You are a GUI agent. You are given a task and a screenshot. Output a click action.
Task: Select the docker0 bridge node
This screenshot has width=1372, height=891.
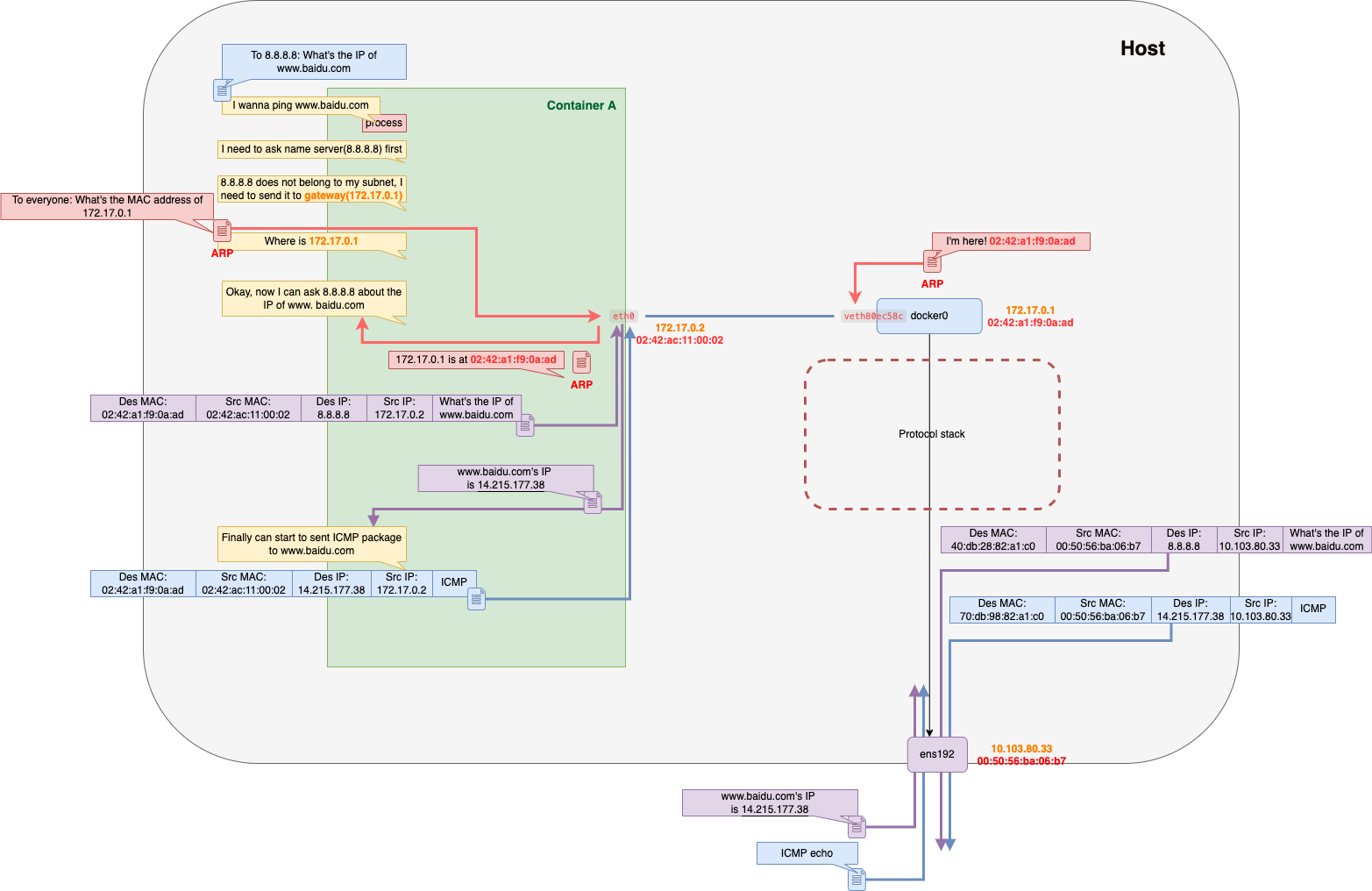pyautogui.click(x=929, y=316)
